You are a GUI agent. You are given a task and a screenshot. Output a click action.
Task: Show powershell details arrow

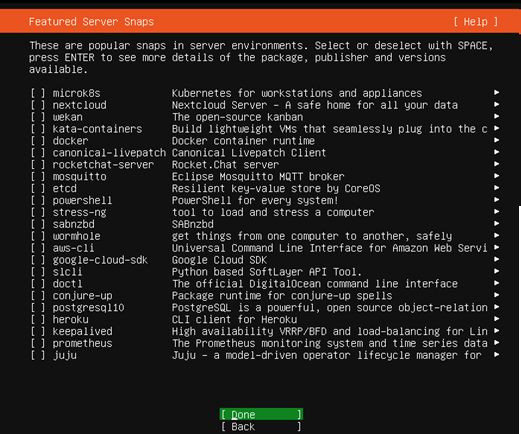tap(496, 200)
